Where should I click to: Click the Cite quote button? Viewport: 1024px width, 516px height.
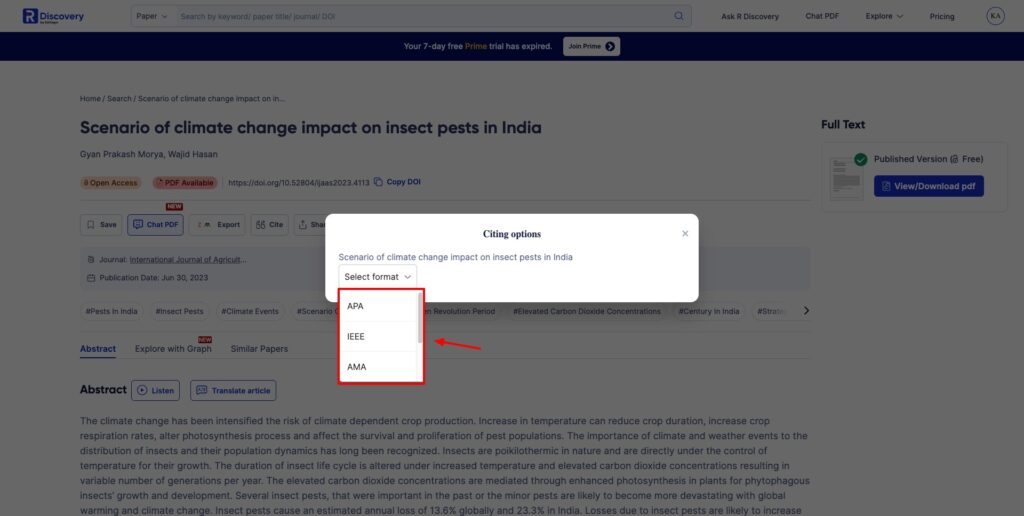click(269, 225)
